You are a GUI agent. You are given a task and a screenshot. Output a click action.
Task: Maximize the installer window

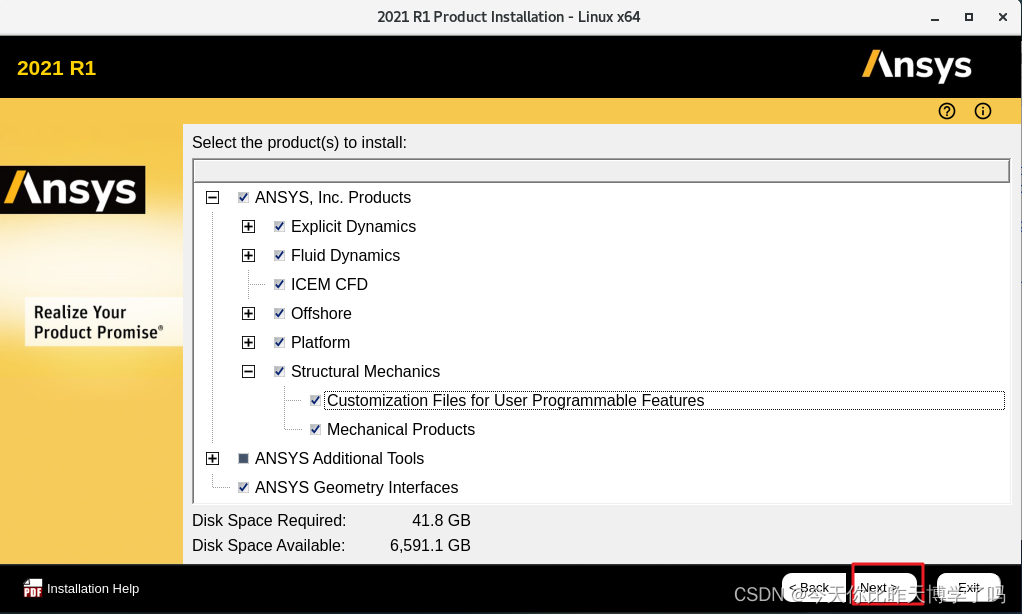tap(968, 17)
